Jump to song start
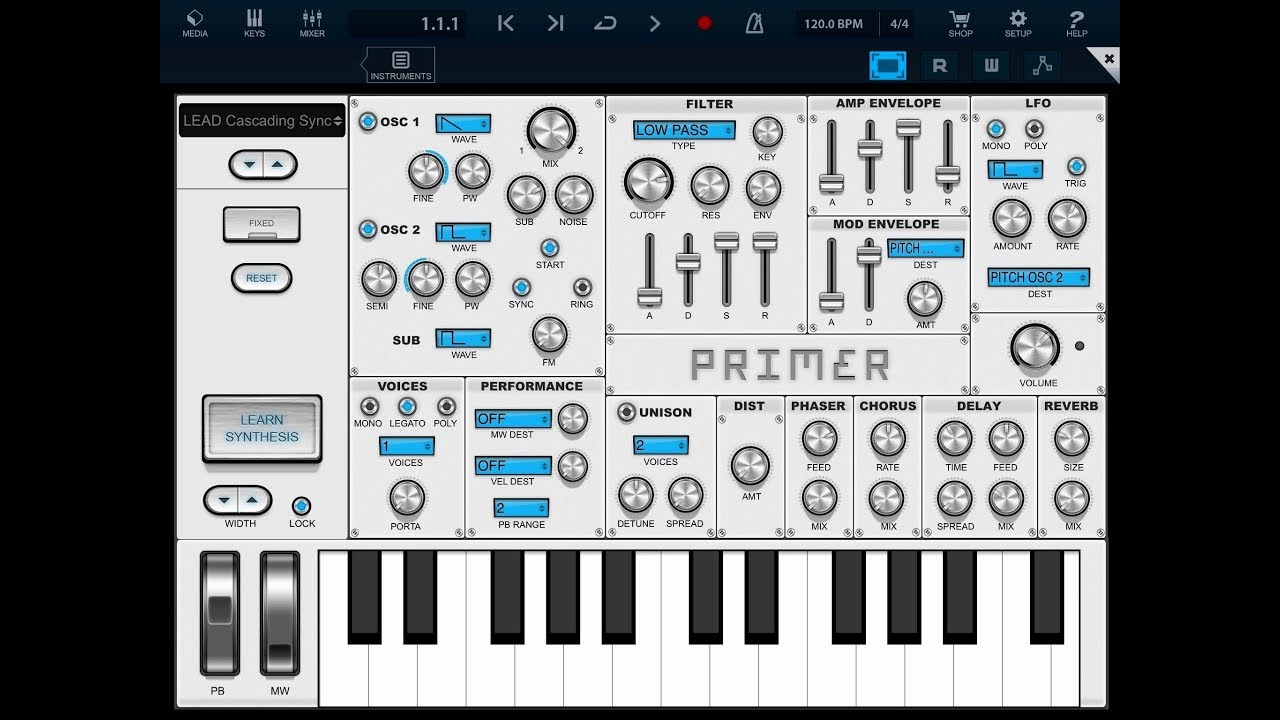The width and height of the screenshot is (1280, 720). coord(506,23)
